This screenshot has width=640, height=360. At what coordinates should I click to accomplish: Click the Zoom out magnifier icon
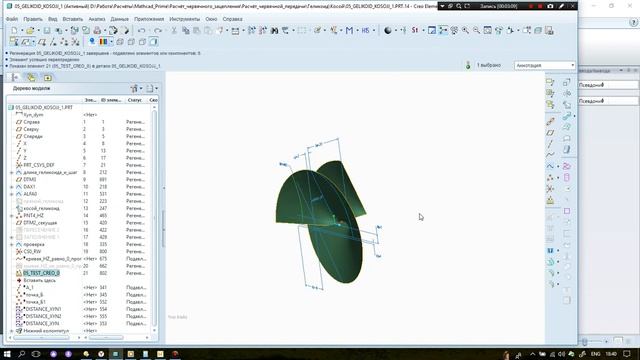(476, 30)
